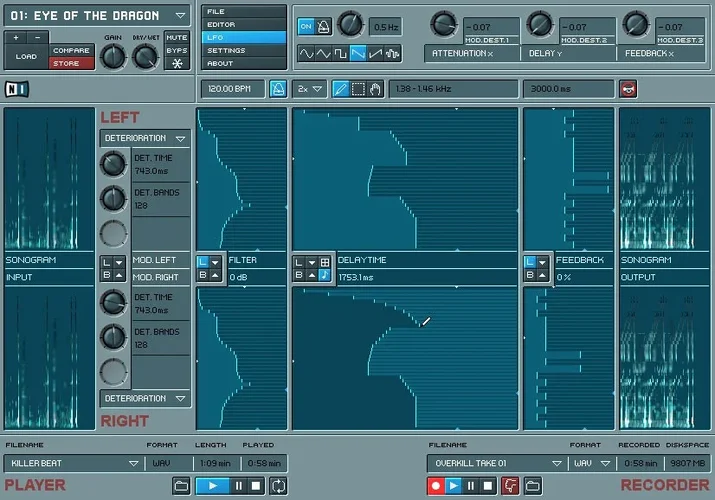The width and height of the screenshot is (715, 500).
Task: Click the COMPARE button
Action: [x=71, y=50]
